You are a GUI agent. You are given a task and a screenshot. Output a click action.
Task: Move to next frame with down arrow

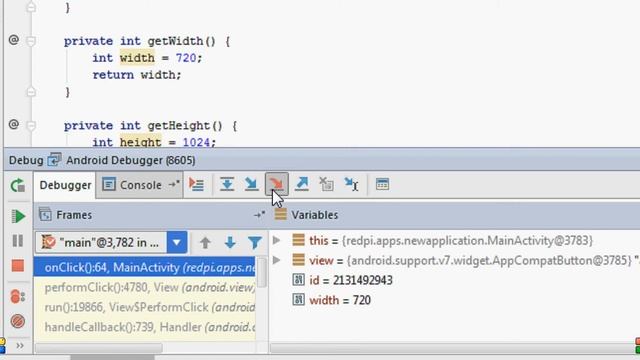click(x=230, y=243)
